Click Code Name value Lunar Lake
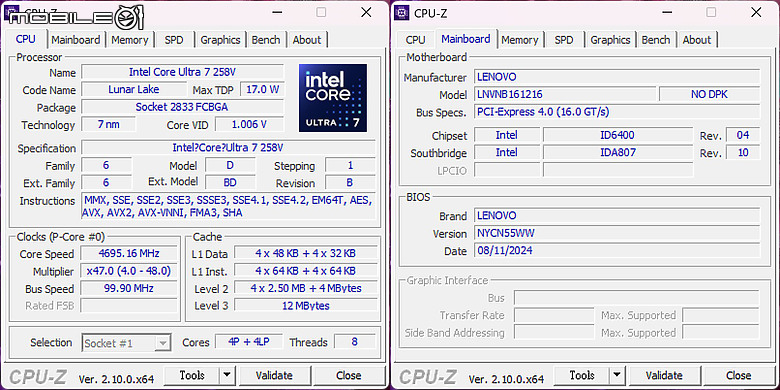 click(134, 90)
